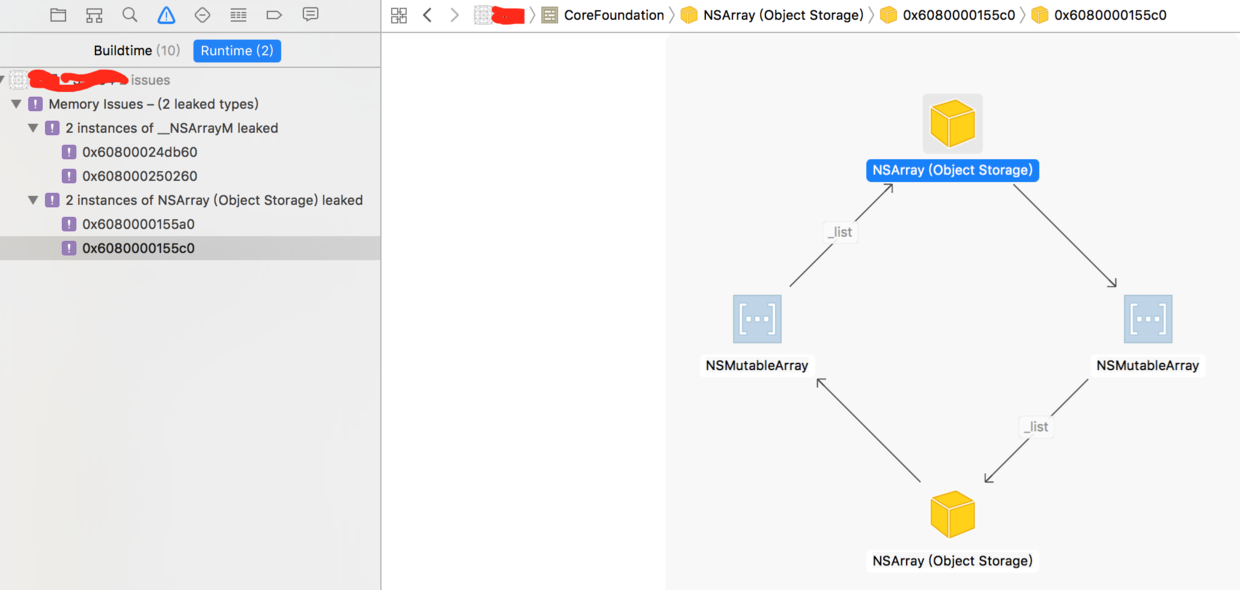Open the Find navigator magnifier icon
The height and width of the screenshot is (590, 1240).
[x=130, y=15]
